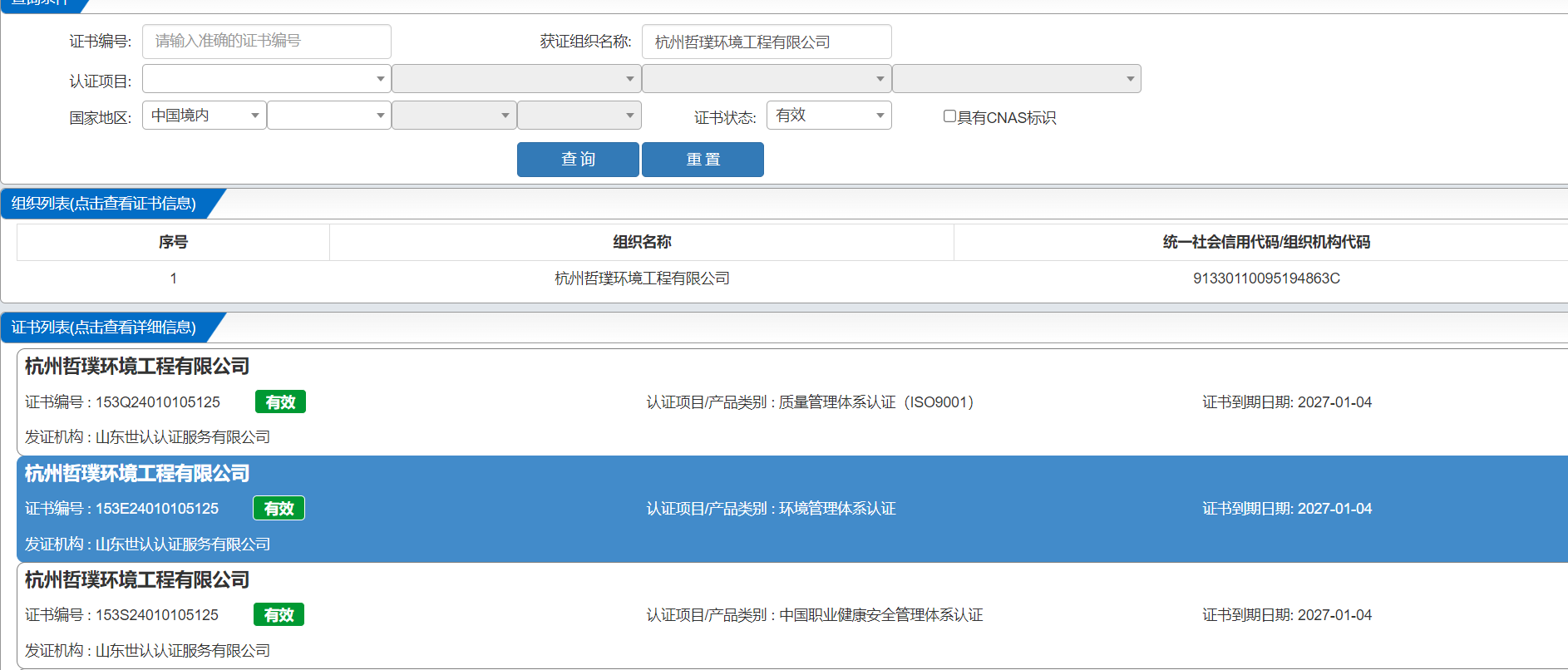Select the 证书列表 section tab
Screen dimensions: 1568x670
coord(104,328)
